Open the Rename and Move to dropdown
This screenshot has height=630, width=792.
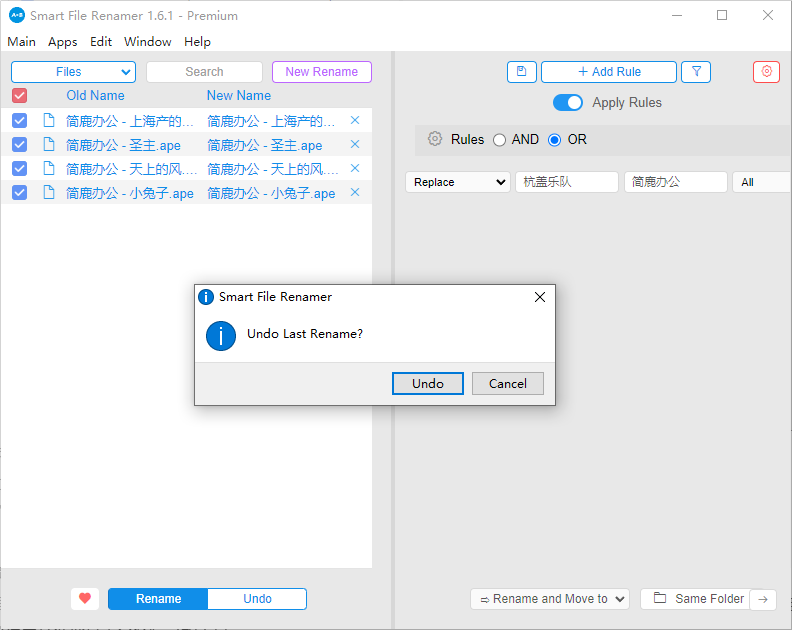(549, 599)
